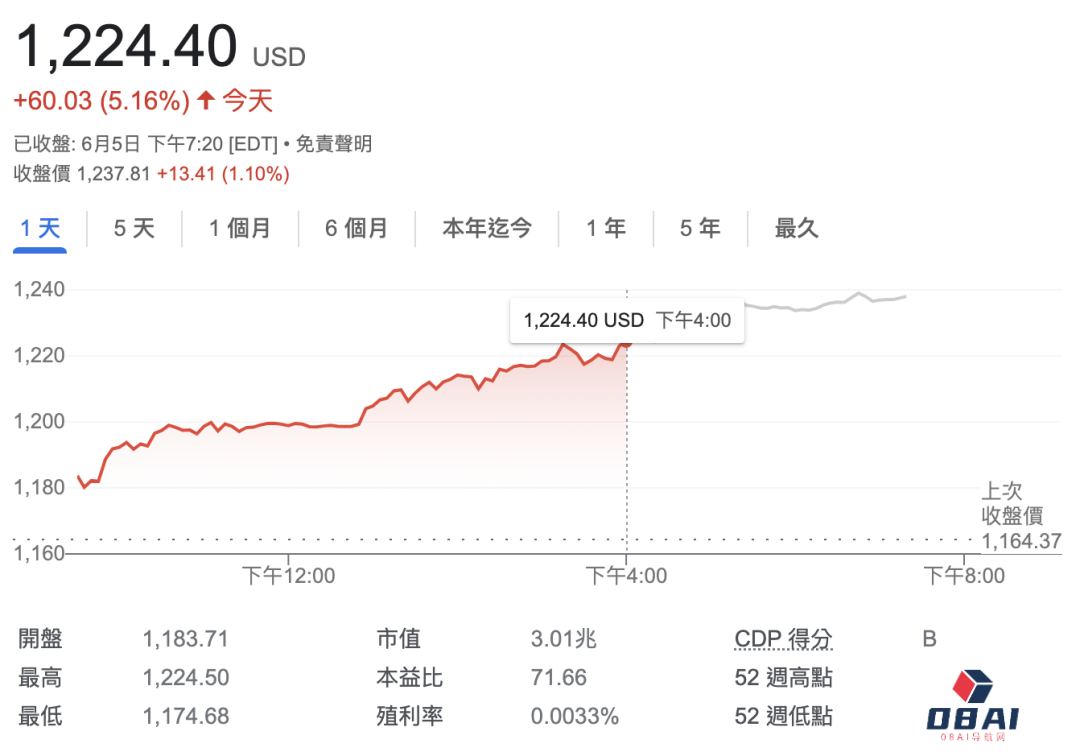Switch to the 1 年 range

(606, 228)
